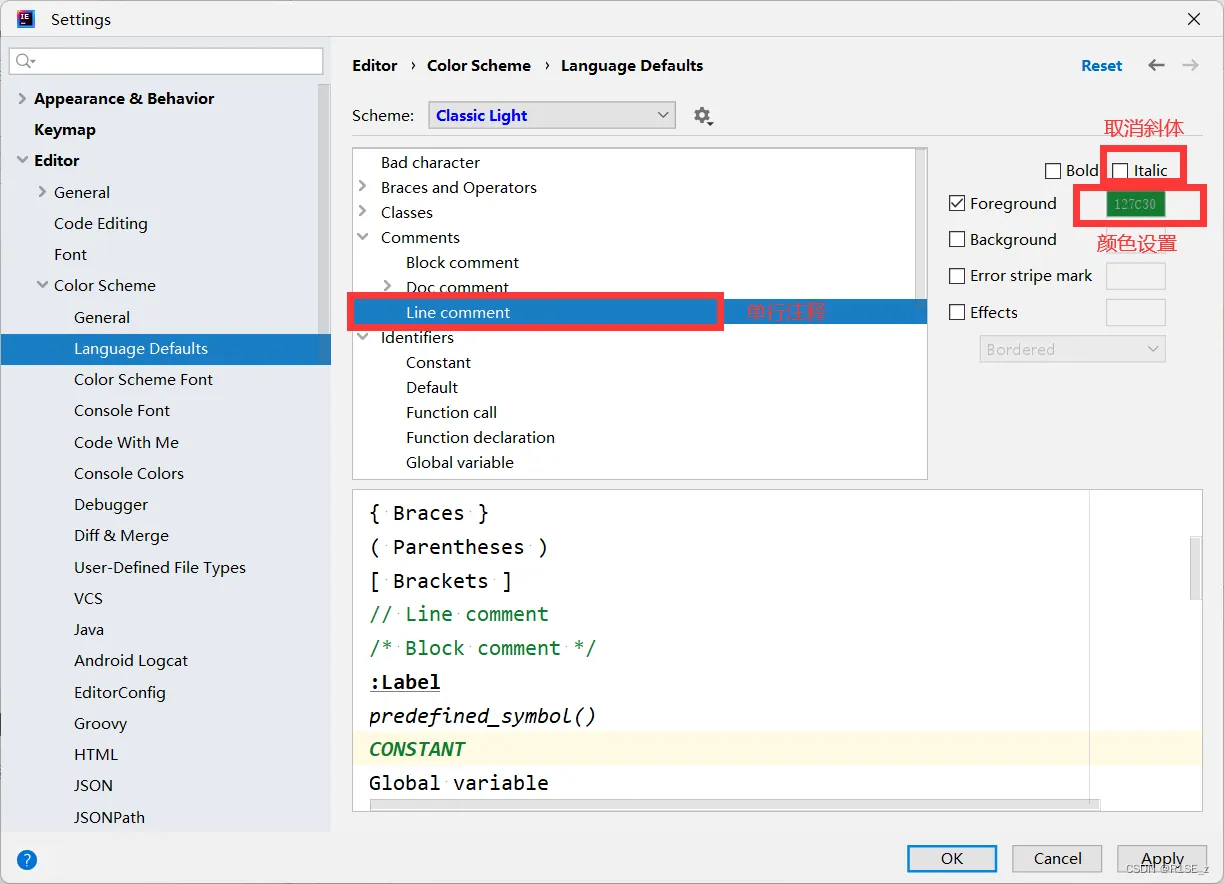Enable the Effects checkbox
1224x884 pixels.
point(957,313)
